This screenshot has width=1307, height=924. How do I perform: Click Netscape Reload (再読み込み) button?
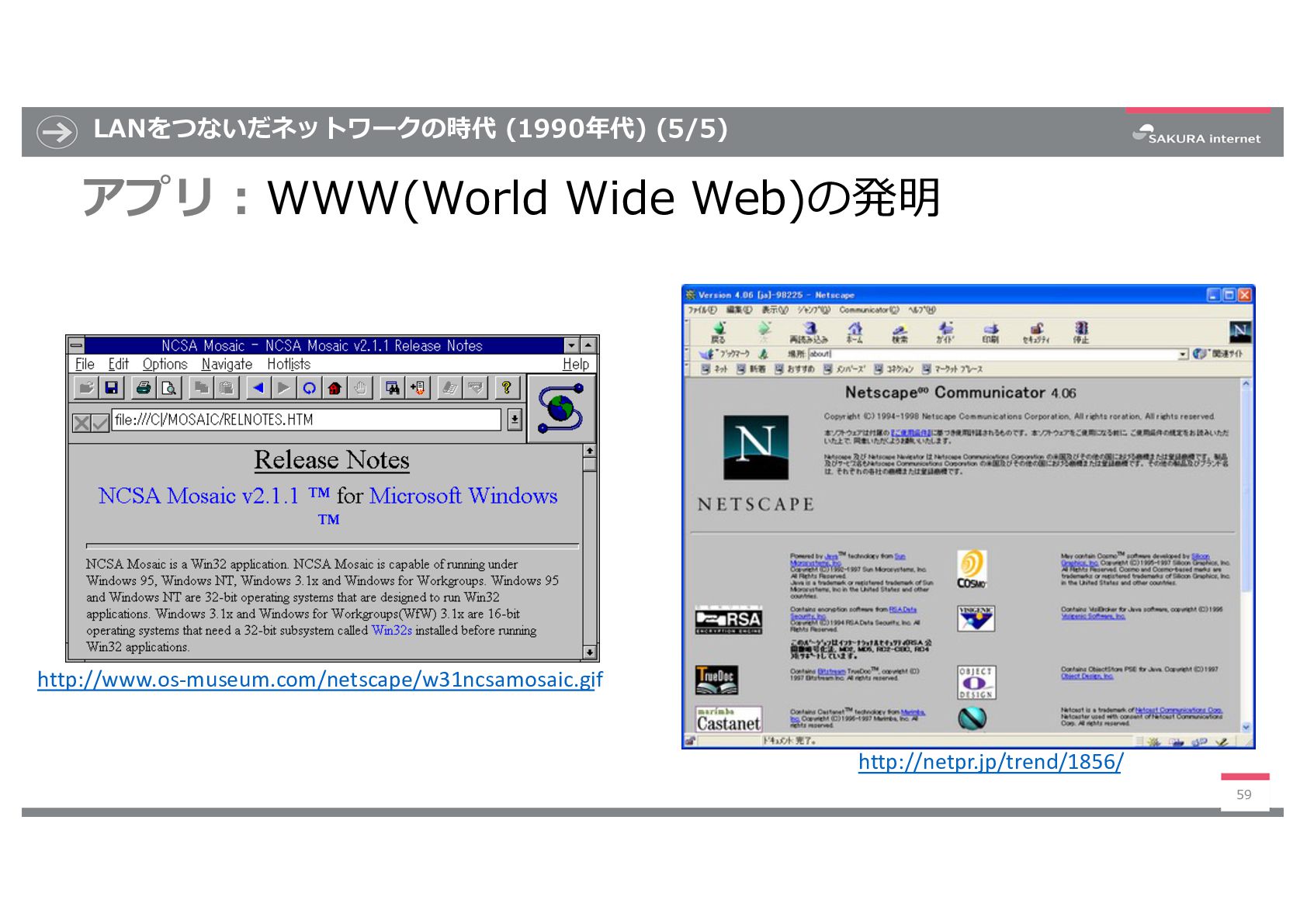click(x=809, y=332)
